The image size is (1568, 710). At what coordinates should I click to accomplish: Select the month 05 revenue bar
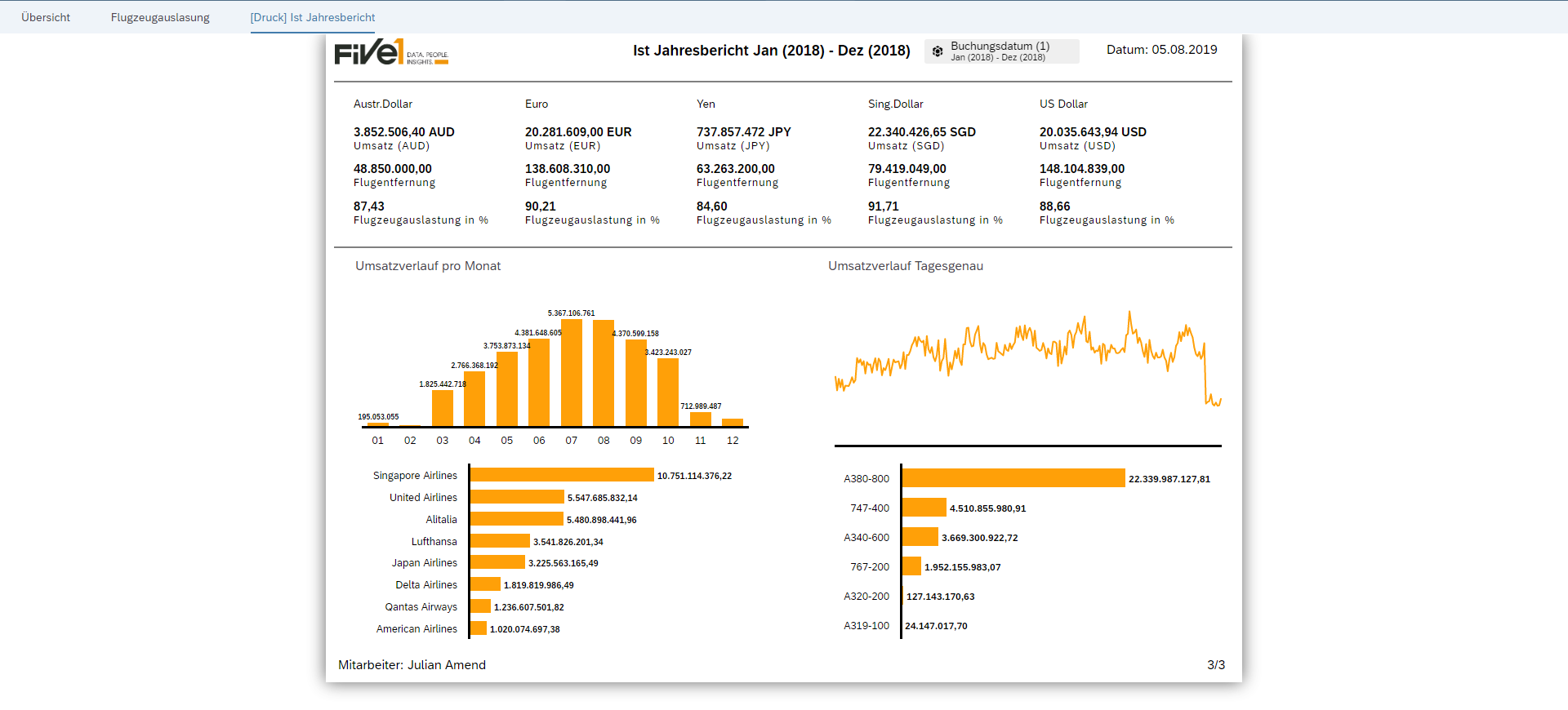(x=507, y=389)
